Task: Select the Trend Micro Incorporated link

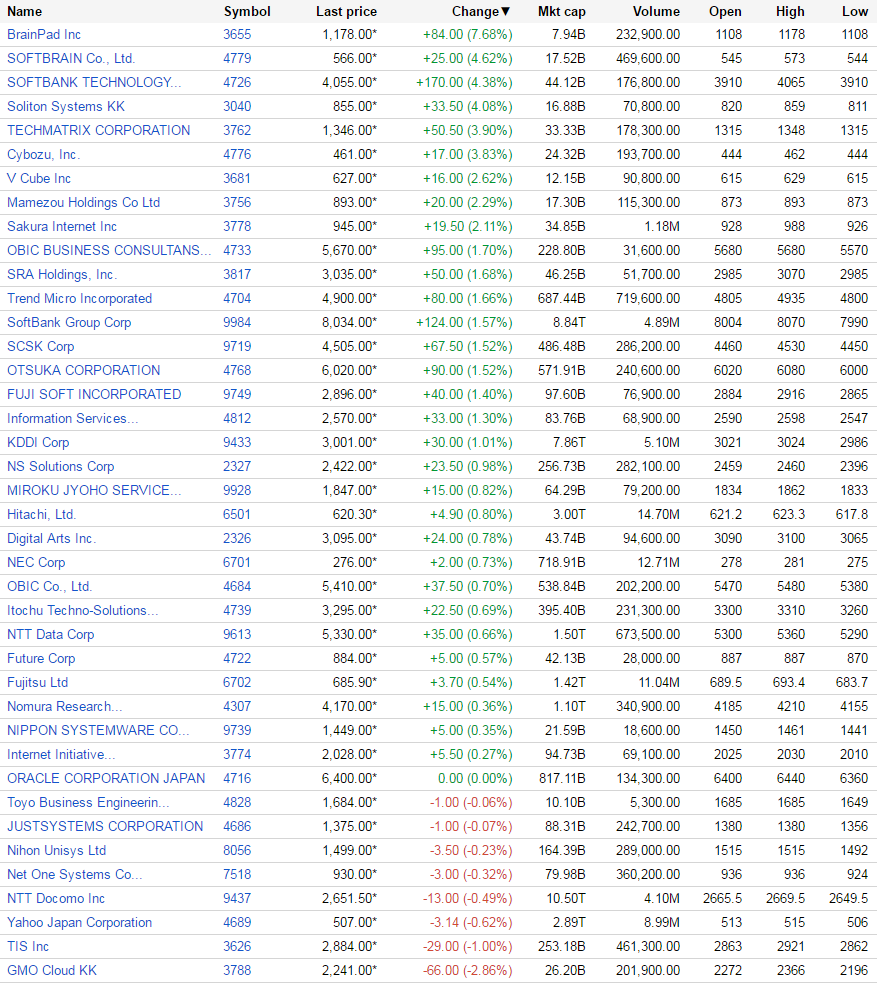Action: pyautogui.click(x=79, y=298)
